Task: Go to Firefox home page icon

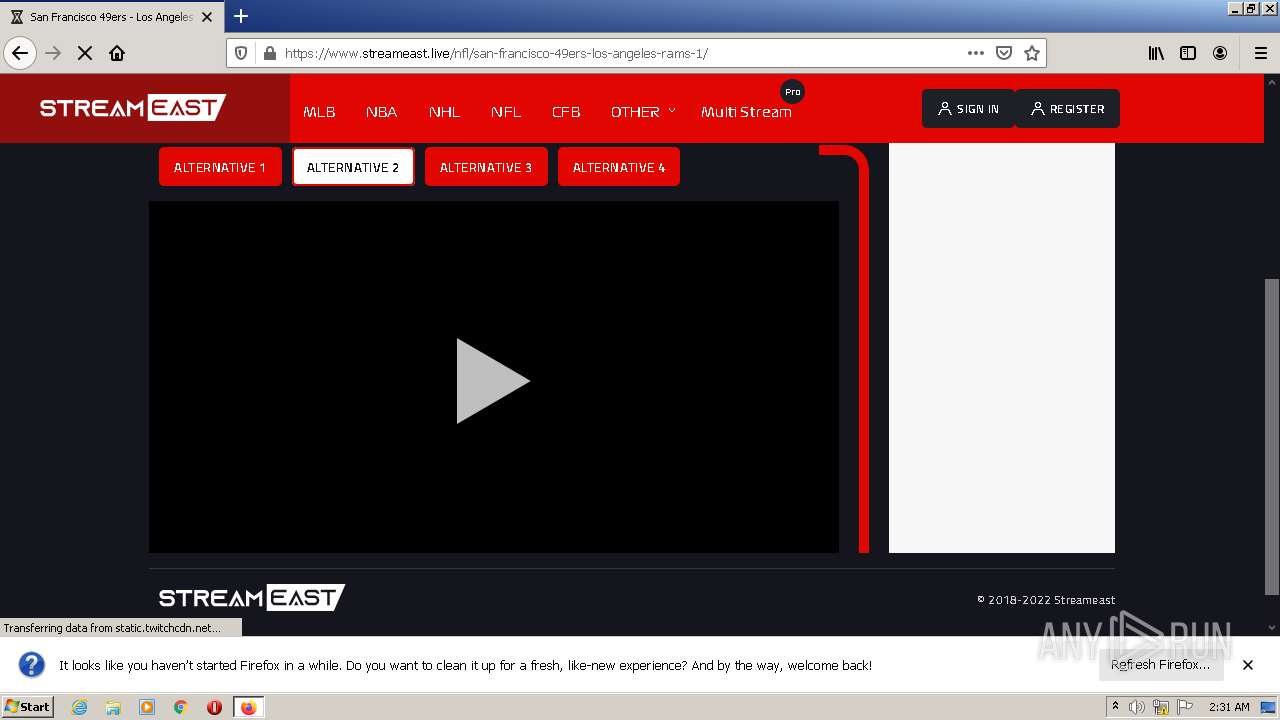Action: pos(117,53)
